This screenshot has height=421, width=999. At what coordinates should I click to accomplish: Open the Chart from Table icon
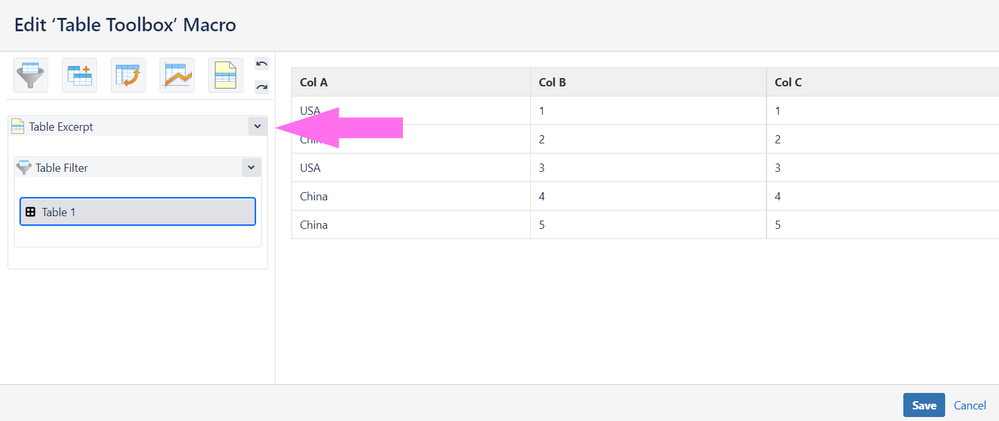coord(177,76)
